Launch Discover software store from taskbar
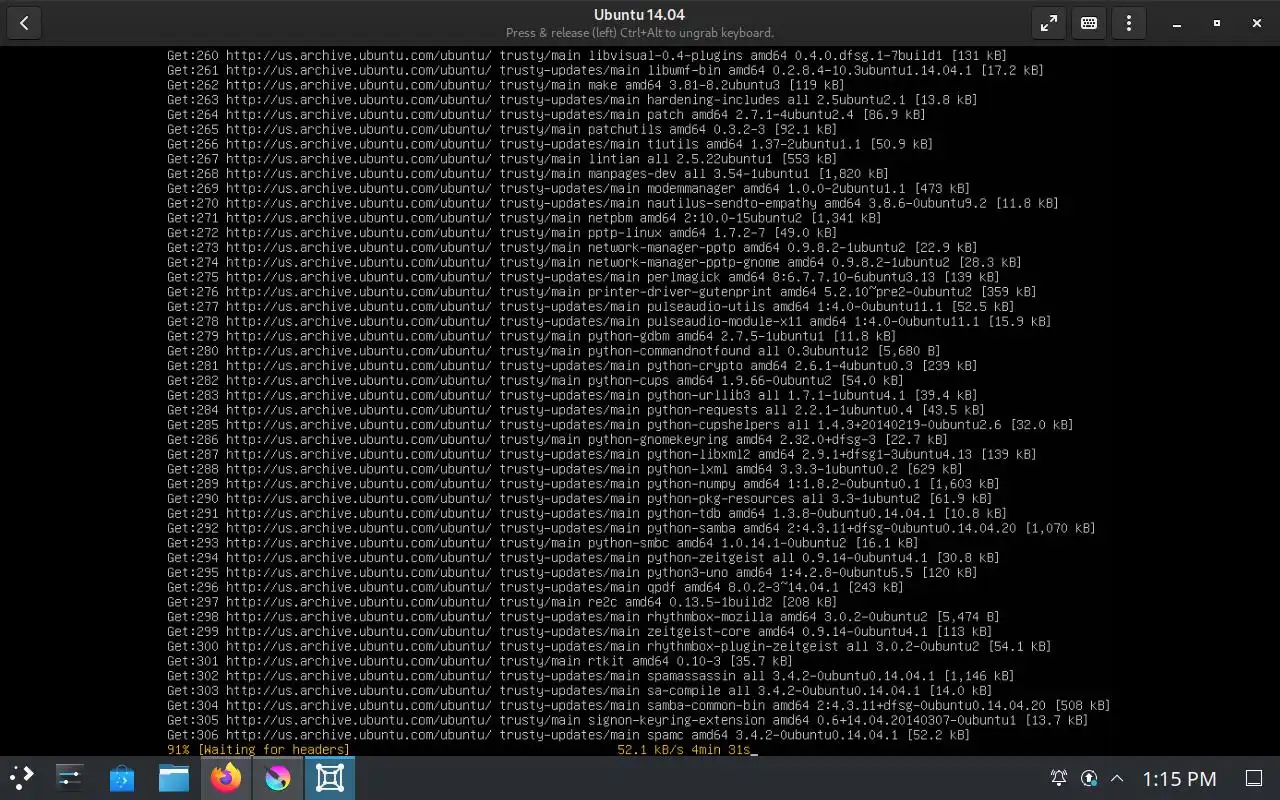Viewport: 1280px width, 800px height. click(122, 778)
